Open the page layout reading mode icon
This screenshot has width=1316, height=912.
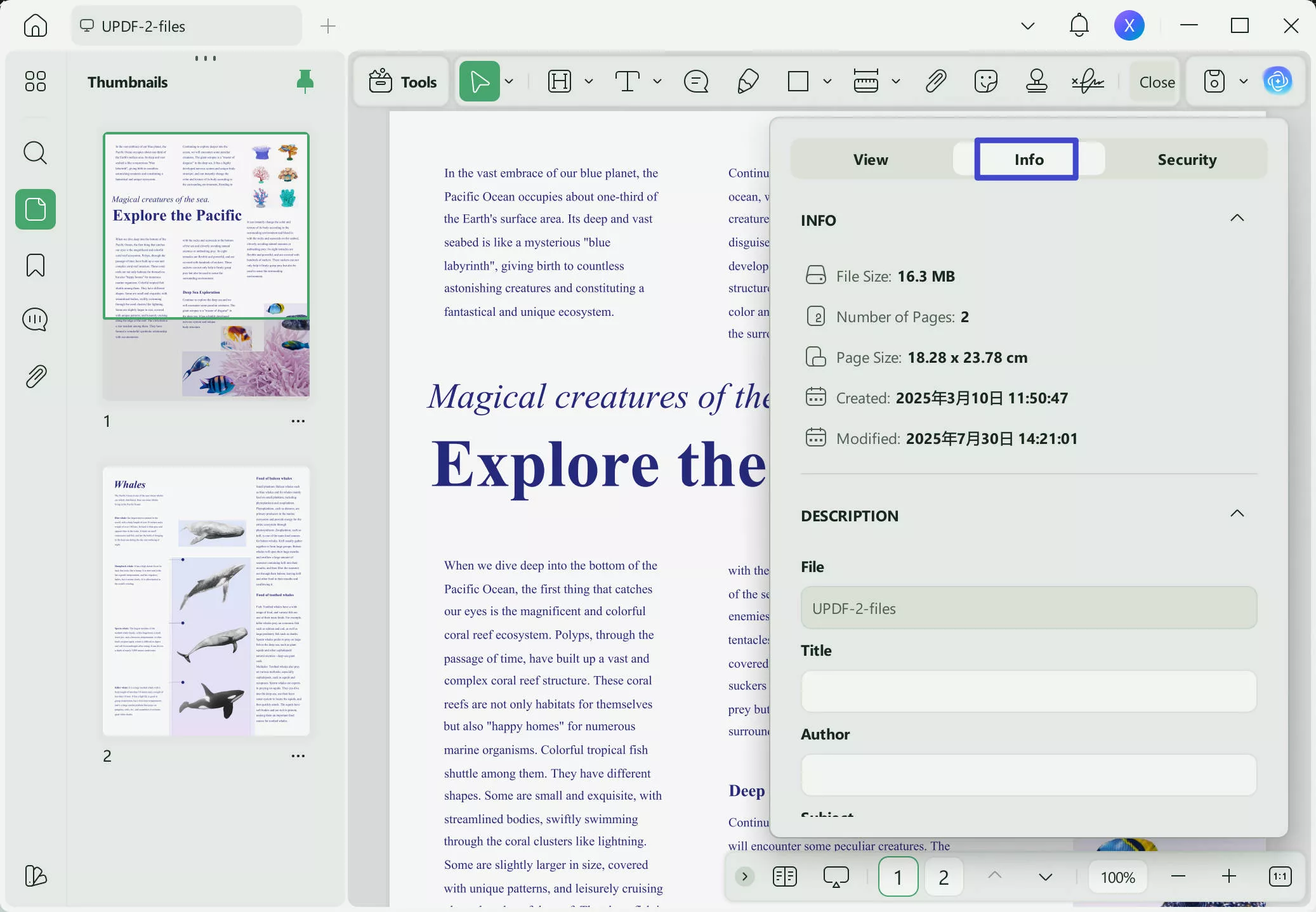(785, 876)
